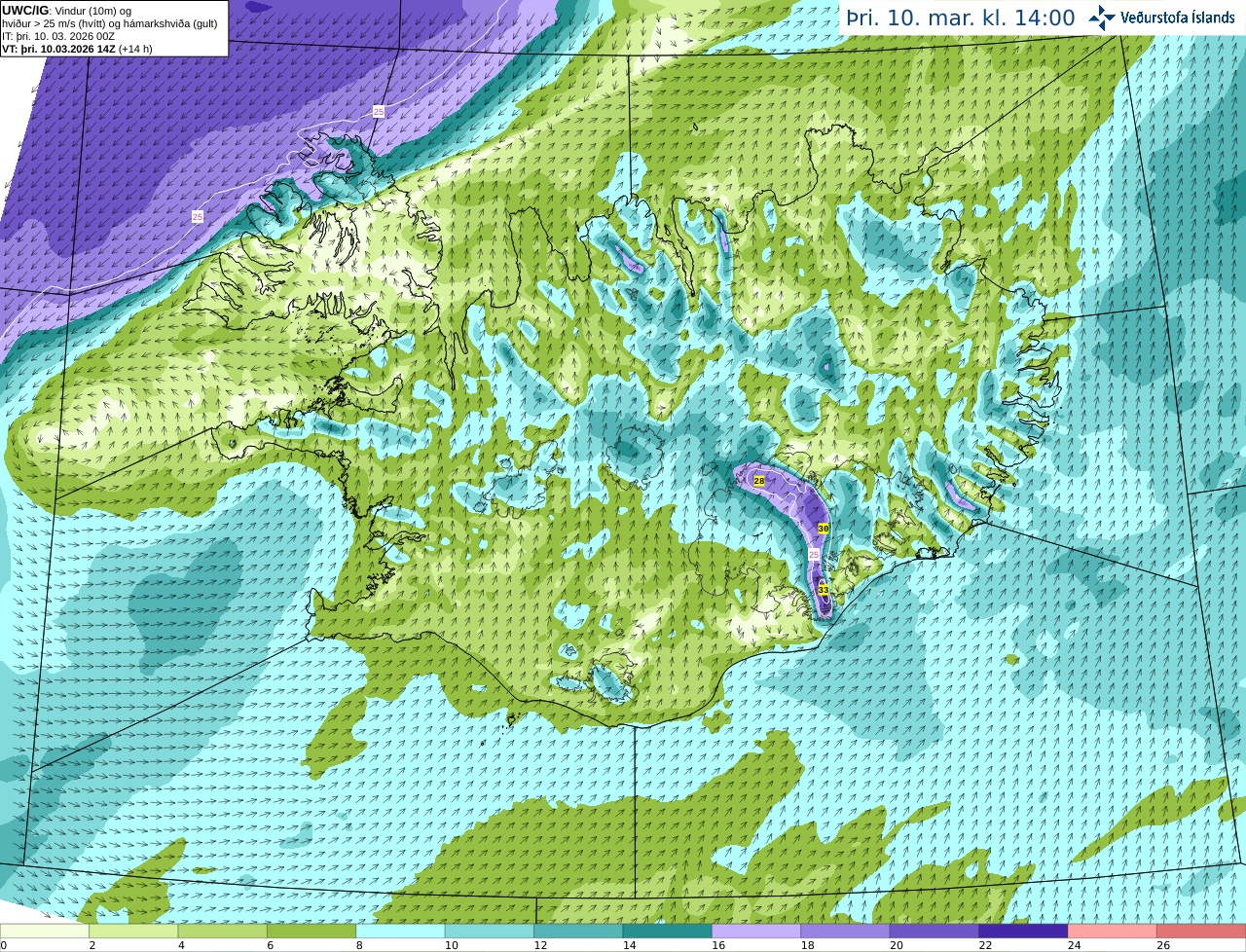Click the legend value 24
Screen dimensions: 1246x952
tap(1075, 945)
